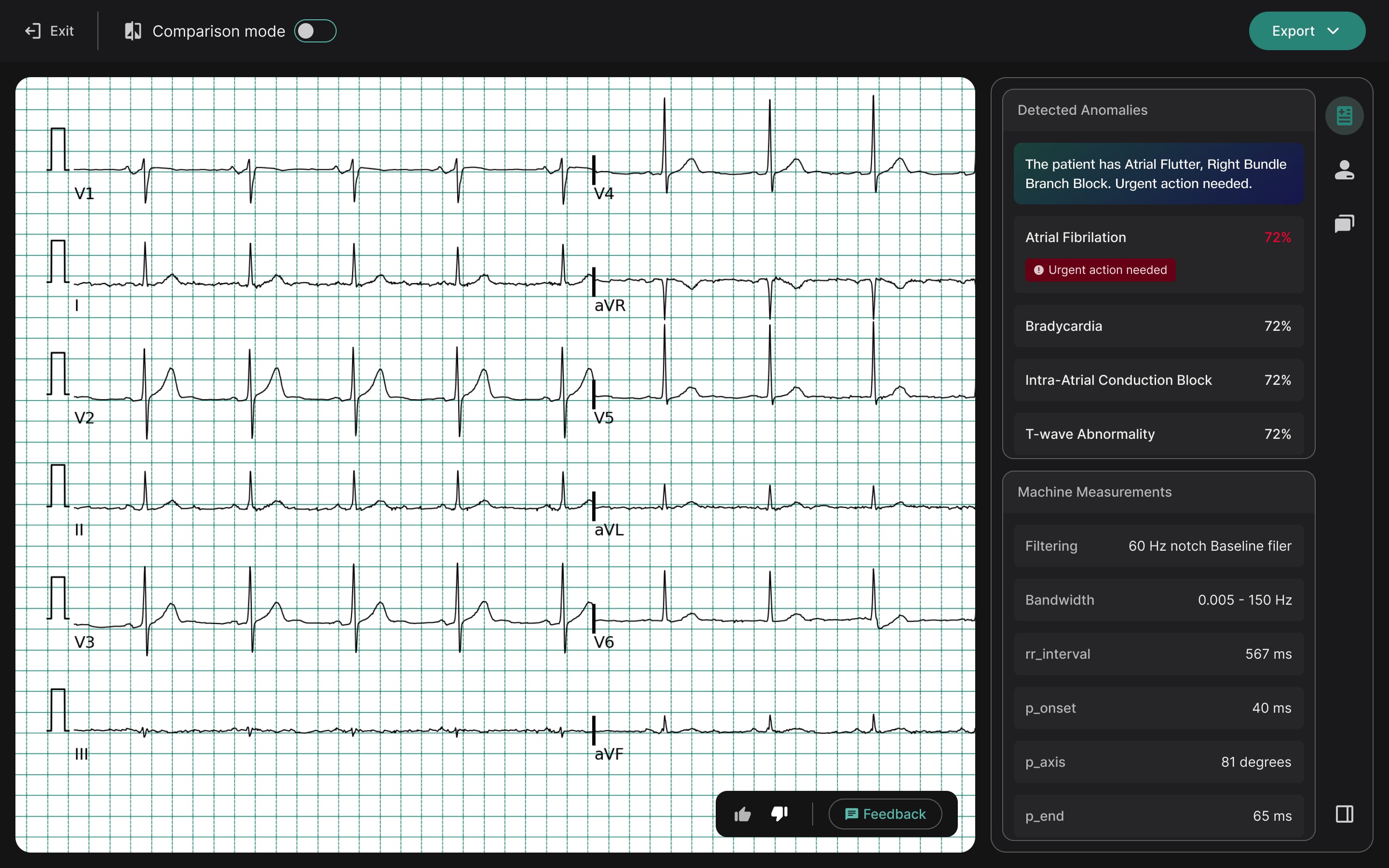Give a thumbs down rating
Viewport: 1389px width, 868px height.
[779, 814]
